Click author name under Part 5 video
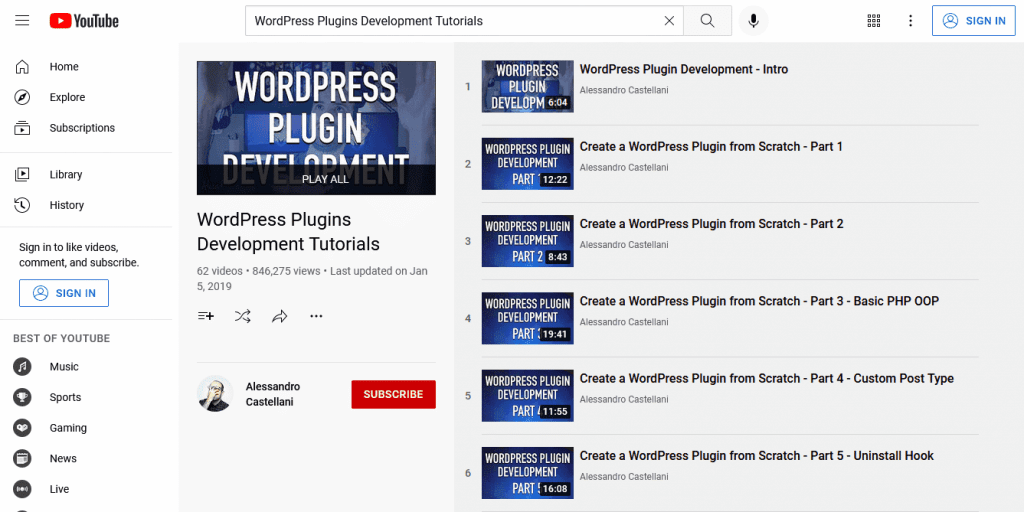Screen dimensions: 1024x512 tap(624, 477)
